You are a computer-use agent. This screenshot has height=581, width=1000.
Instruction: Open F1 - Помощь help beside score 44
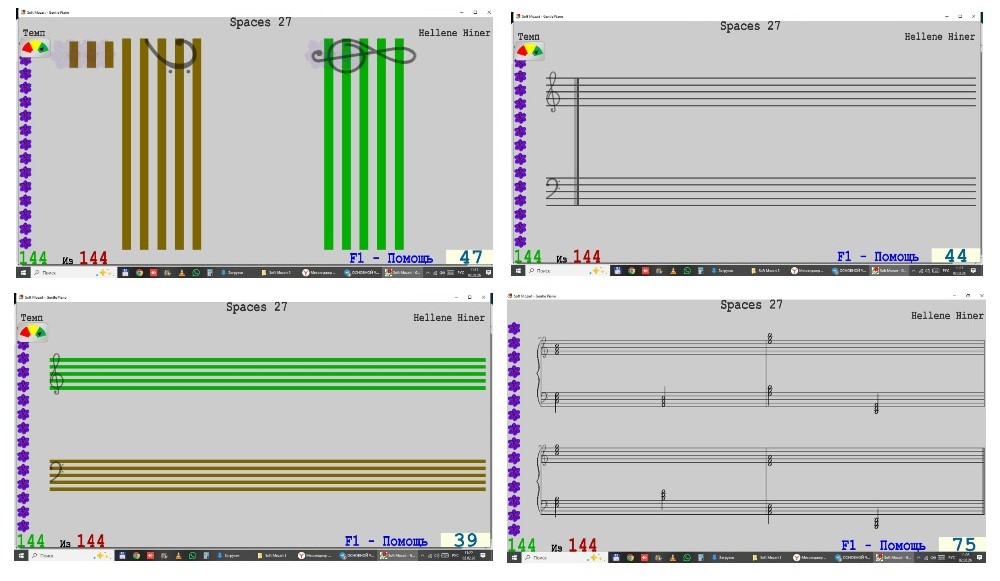(877, 257)
